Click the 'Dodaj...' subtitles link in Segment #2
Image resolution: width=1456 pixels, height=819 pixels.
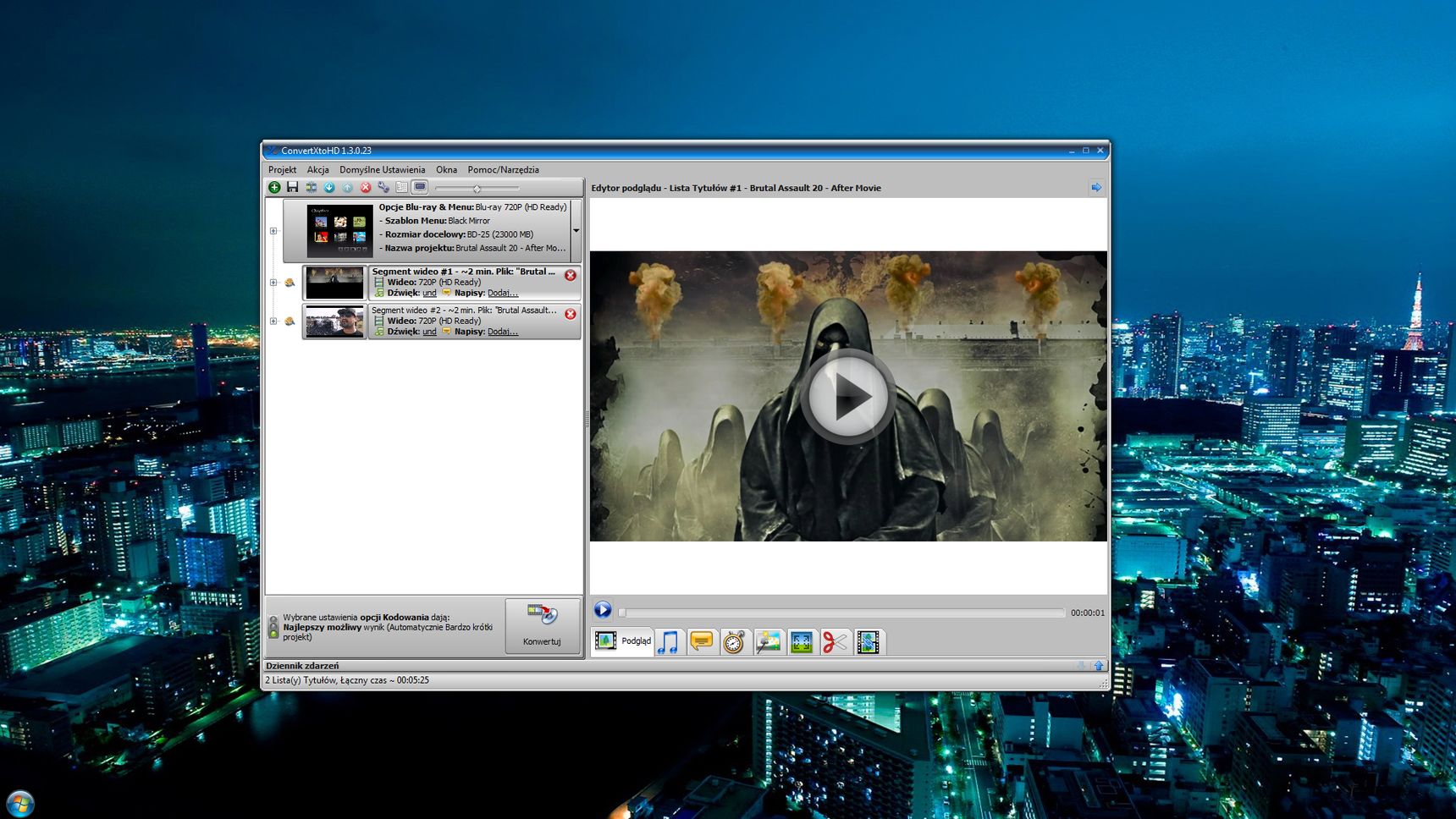[x=503, y=332]
